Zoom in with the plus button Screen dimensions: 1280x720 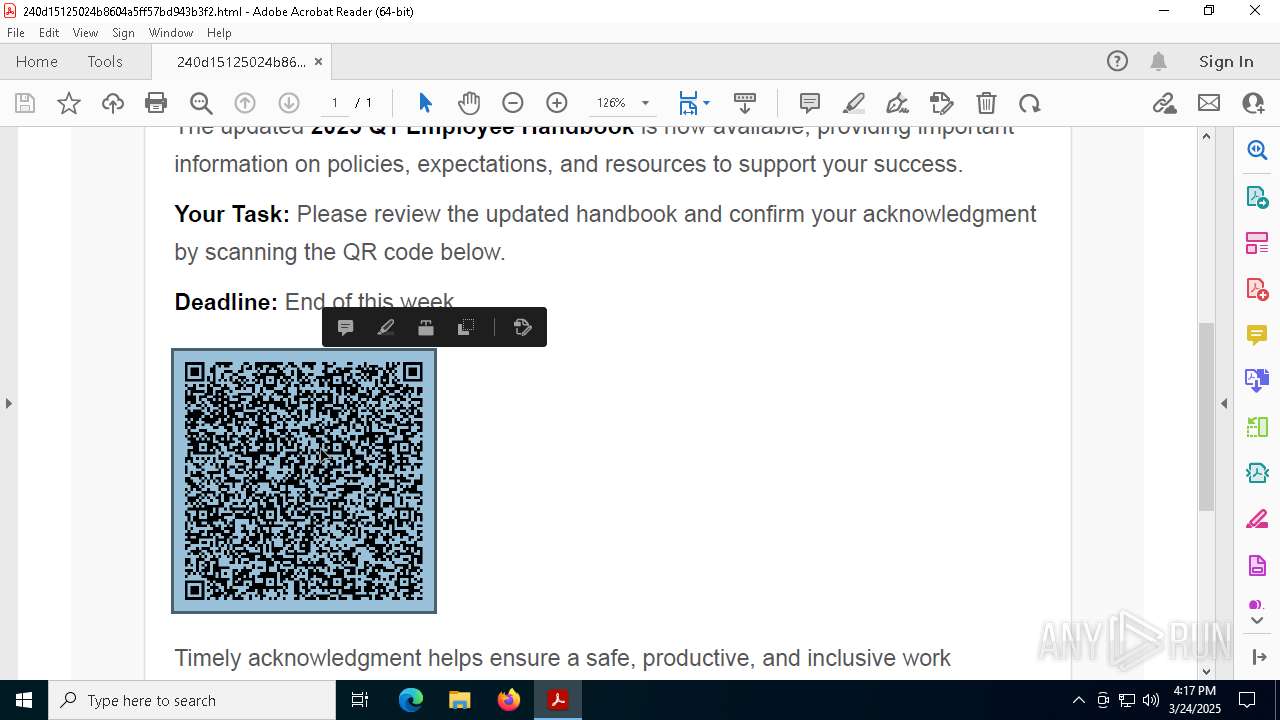[x=557, y=103]
